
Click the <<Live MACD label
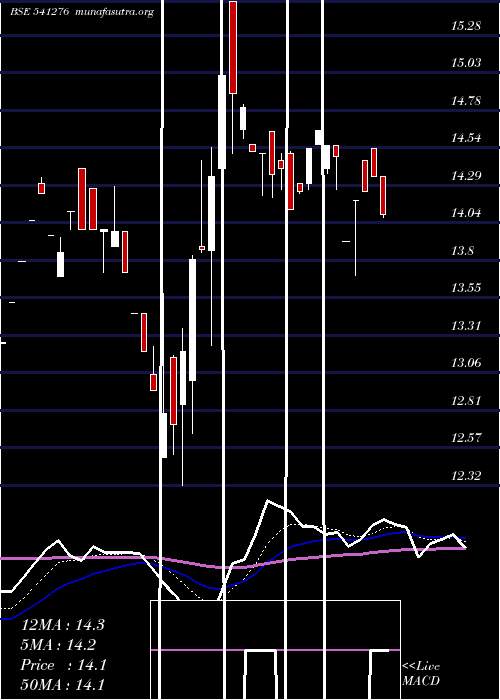[x=421, y=673]
